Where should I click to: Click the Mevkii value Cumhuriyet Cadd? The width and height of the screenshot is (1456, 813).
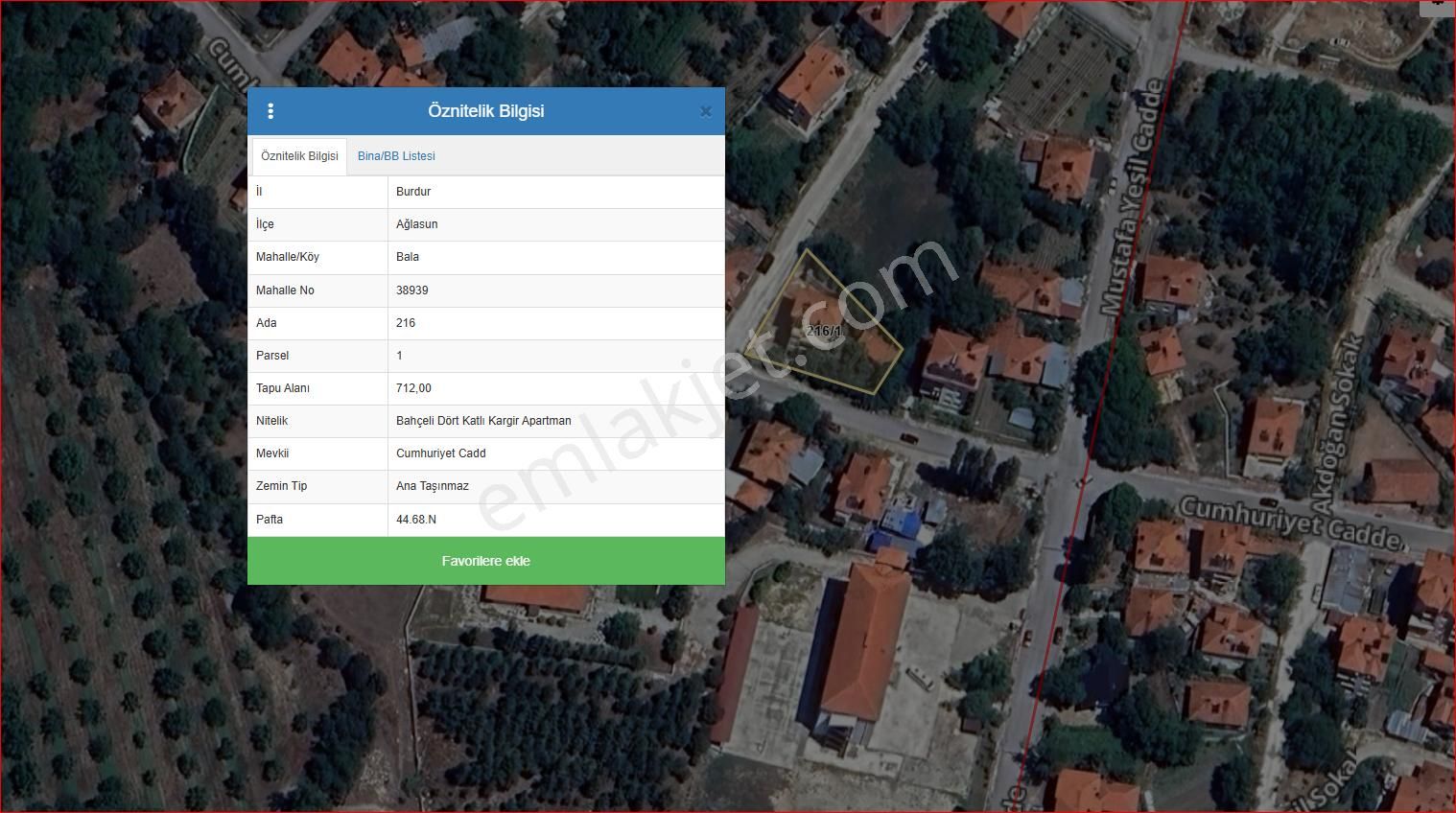(441, 453)
